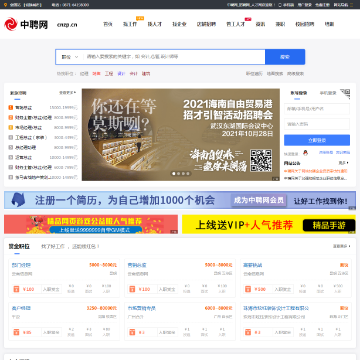Click the cnzp.cn domain text beside logo

(x=67, y=25)
